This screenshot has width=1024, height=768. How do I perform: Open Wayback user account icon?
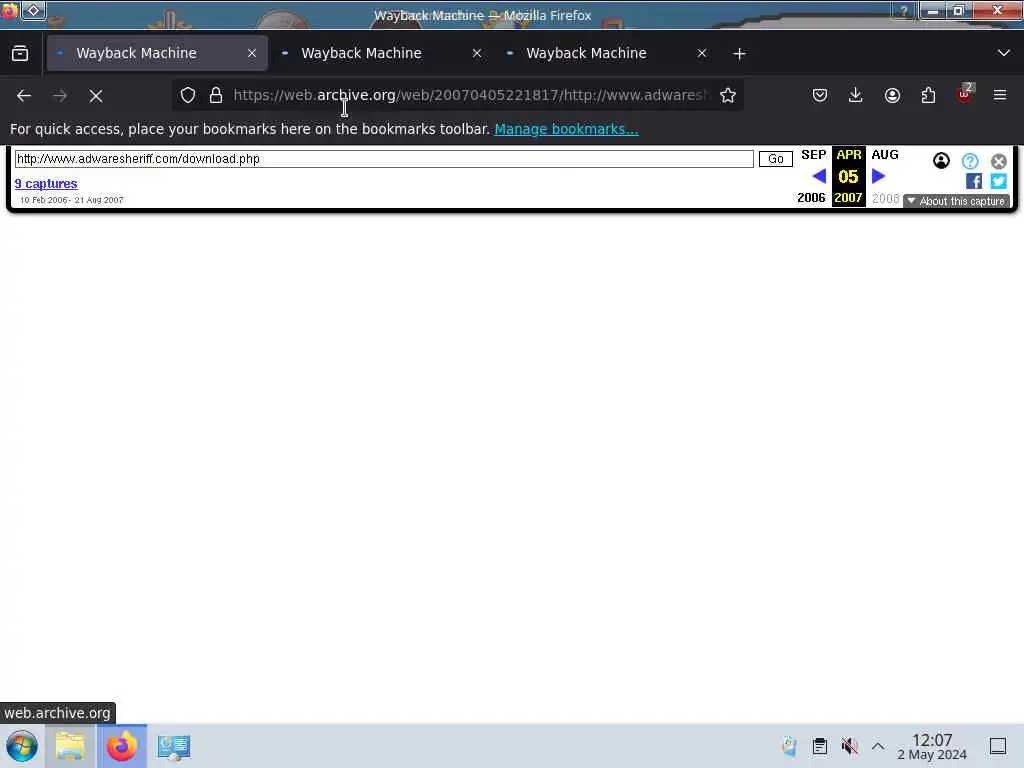point(941,161)
